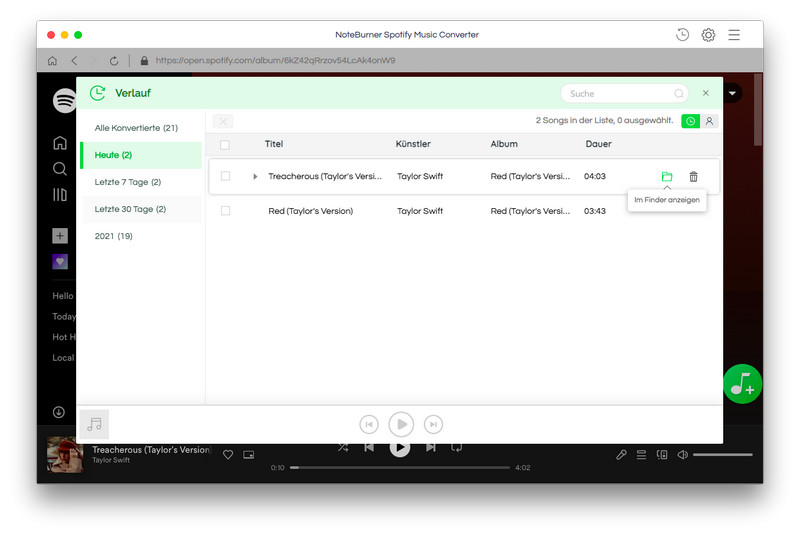
Task: Tick the checkbox for Red (Taylor's Version)
Action: 225,211
